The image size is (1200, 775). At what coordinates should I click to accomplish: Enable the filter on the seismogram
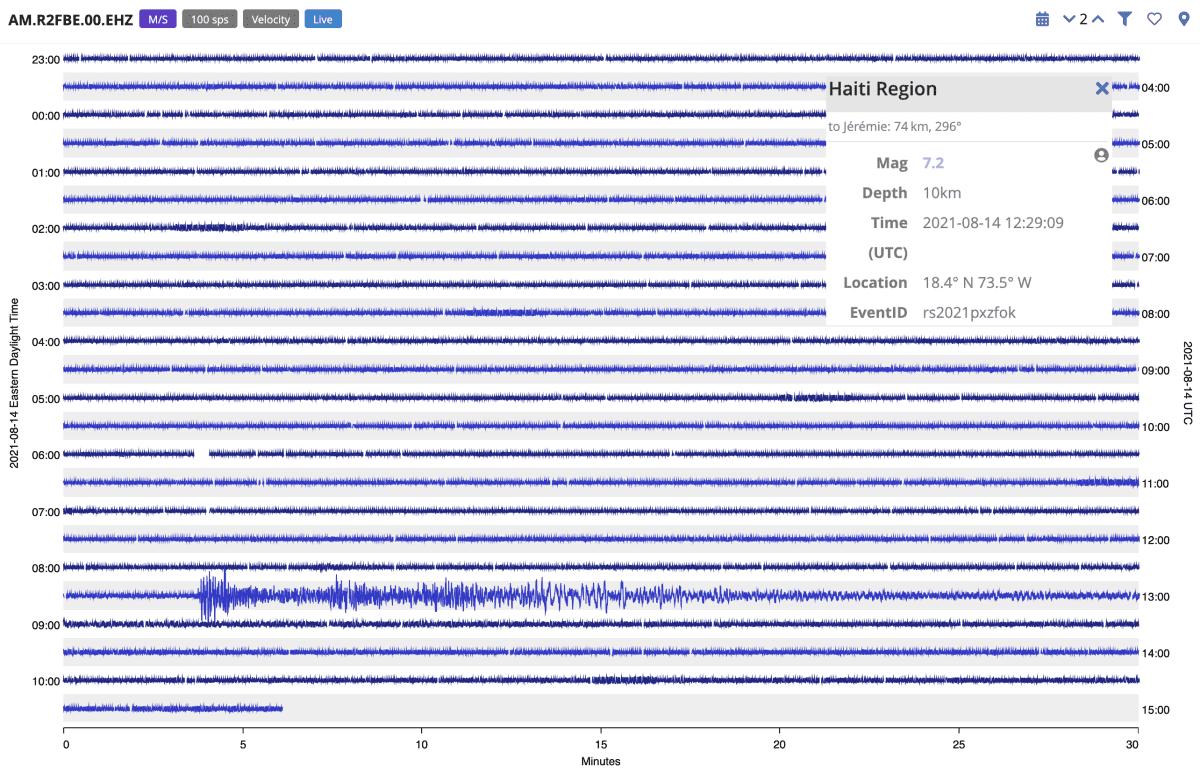(1125, 18)
